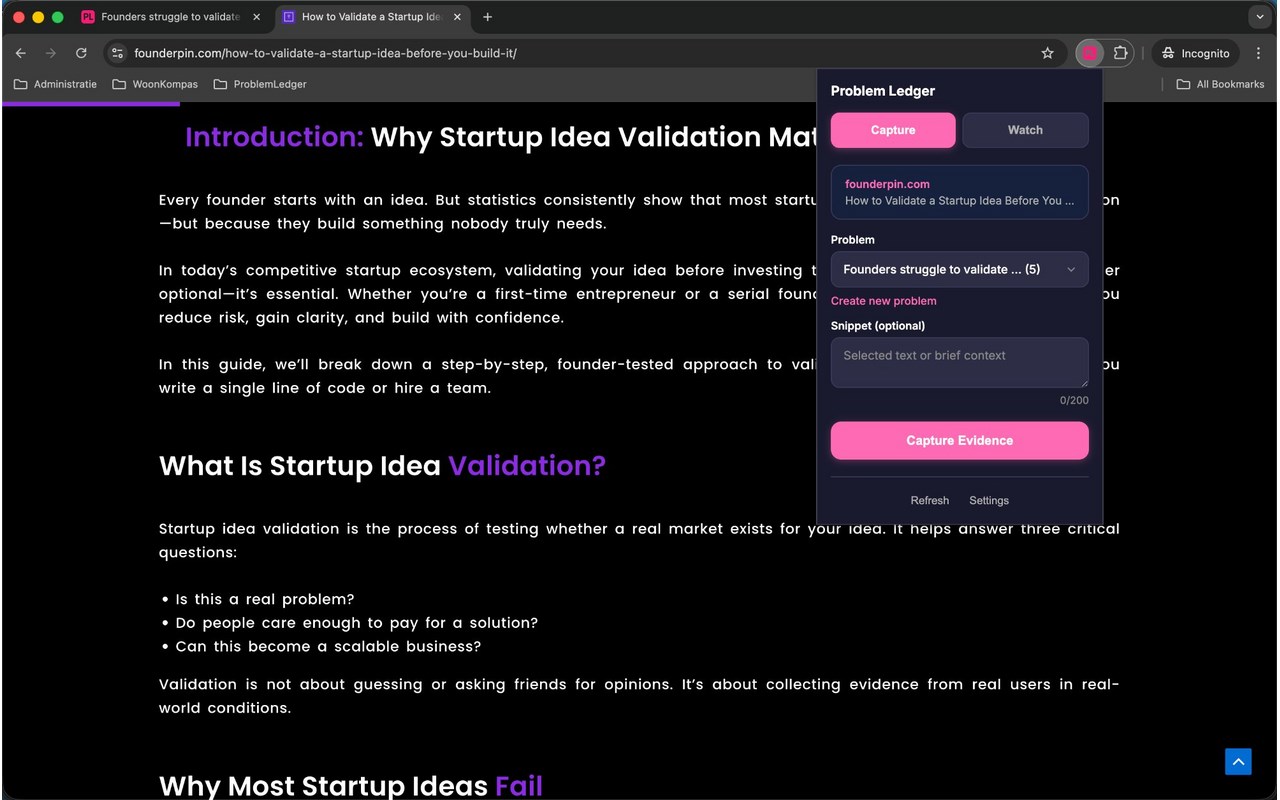Click Settings link in popup footer

tap(989, 500)
